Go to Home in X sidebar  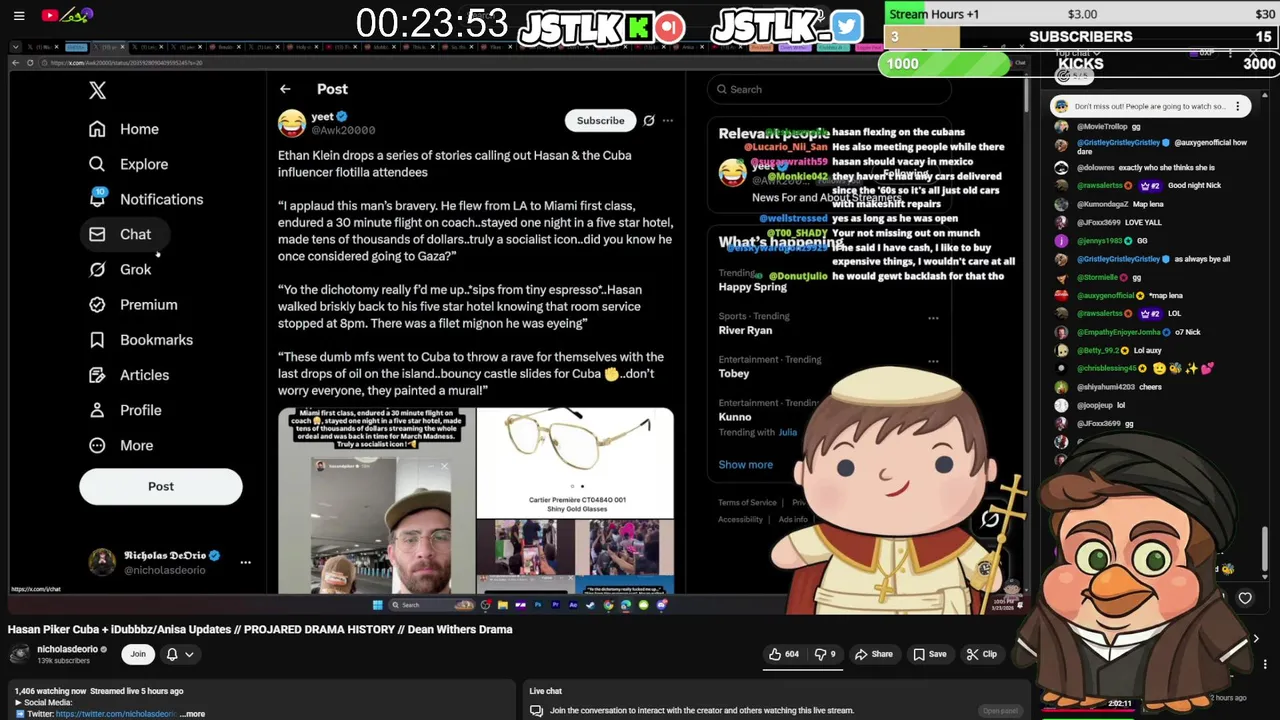(124, 129)
